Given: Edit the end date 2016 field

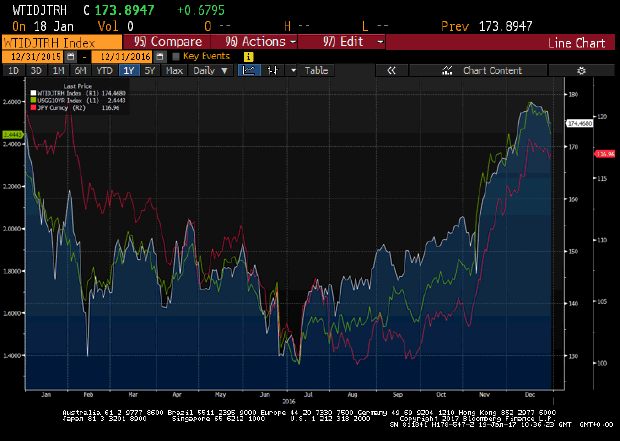Looking at the screenshot, I should [x=122, y=56].
